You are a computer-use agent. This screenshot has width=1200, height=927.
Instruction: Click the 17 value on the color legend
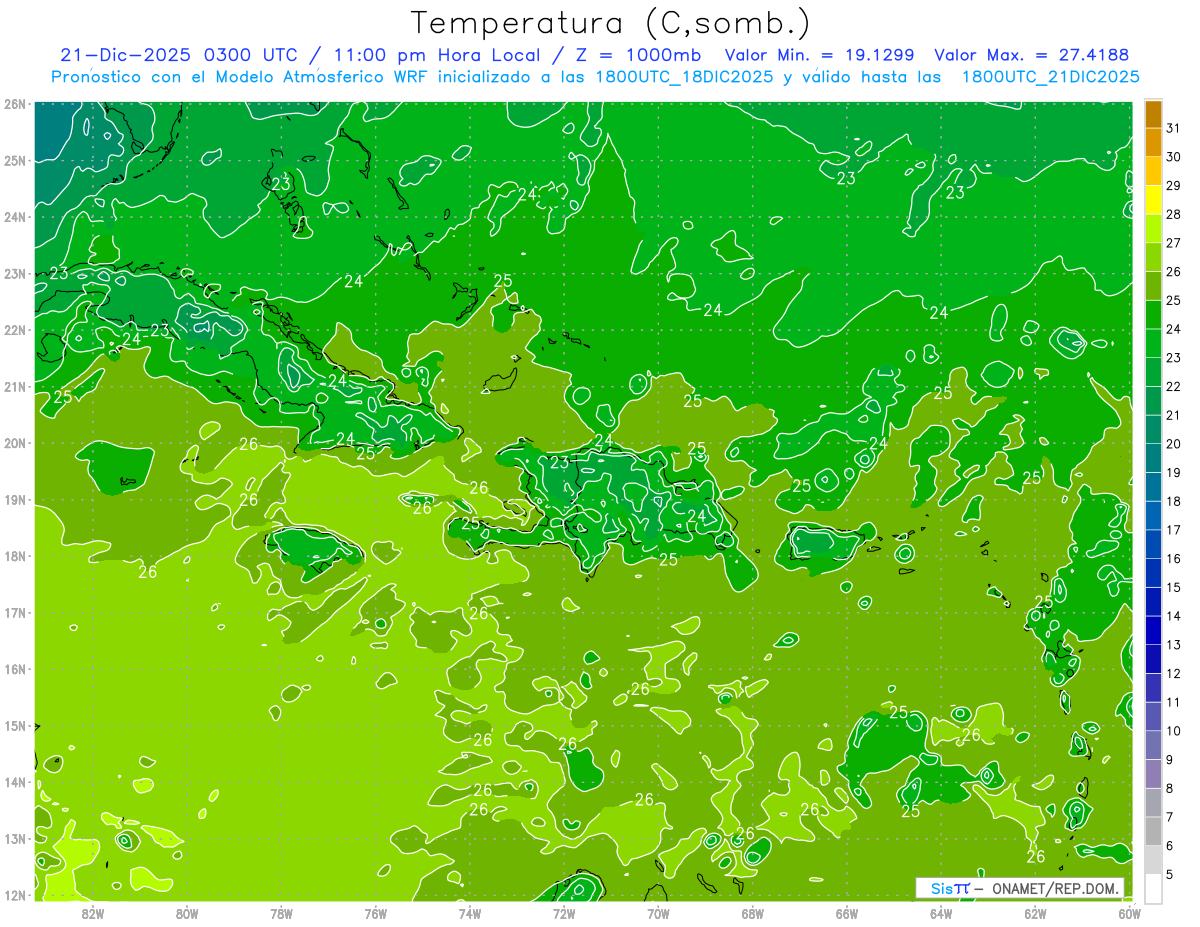1173,530
